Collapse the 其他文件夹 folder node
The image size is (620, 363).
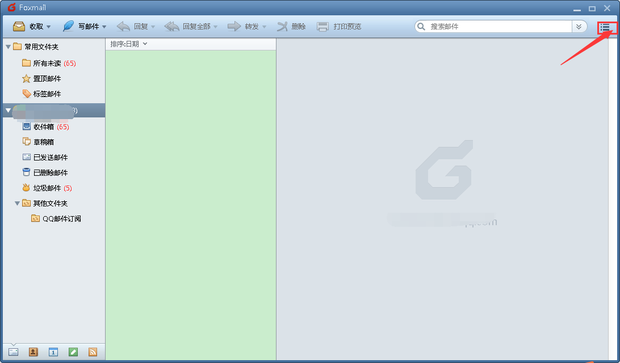pyautogui.click(x=17, y=203)
